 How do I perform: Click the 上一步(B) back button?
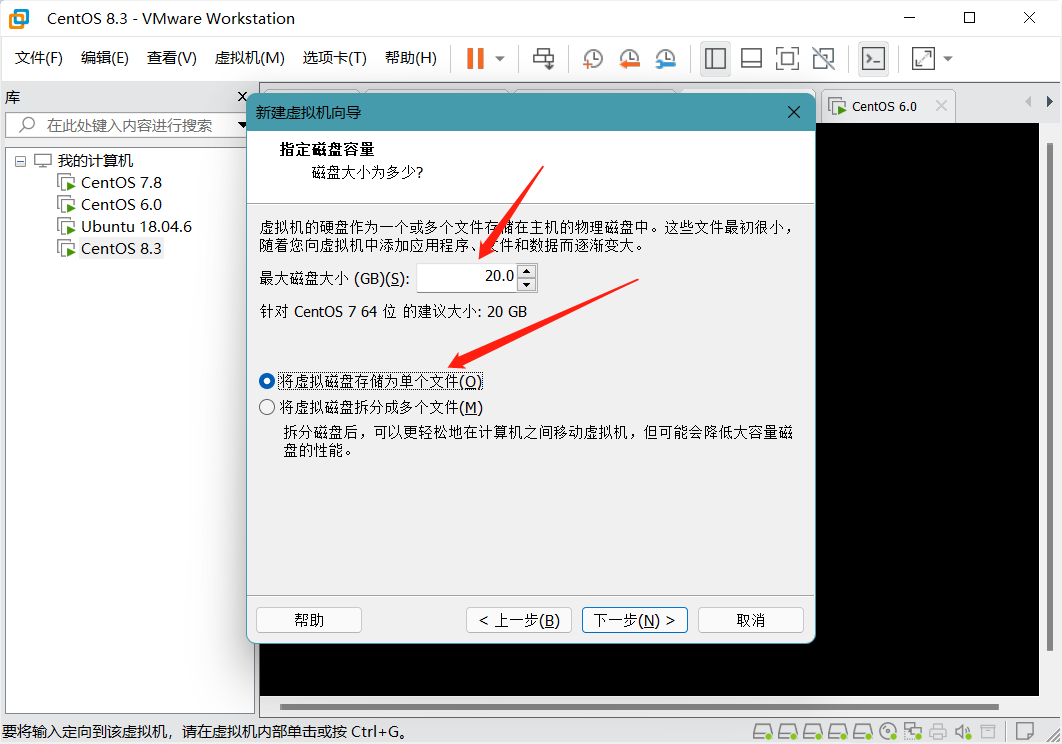(519, 620)
